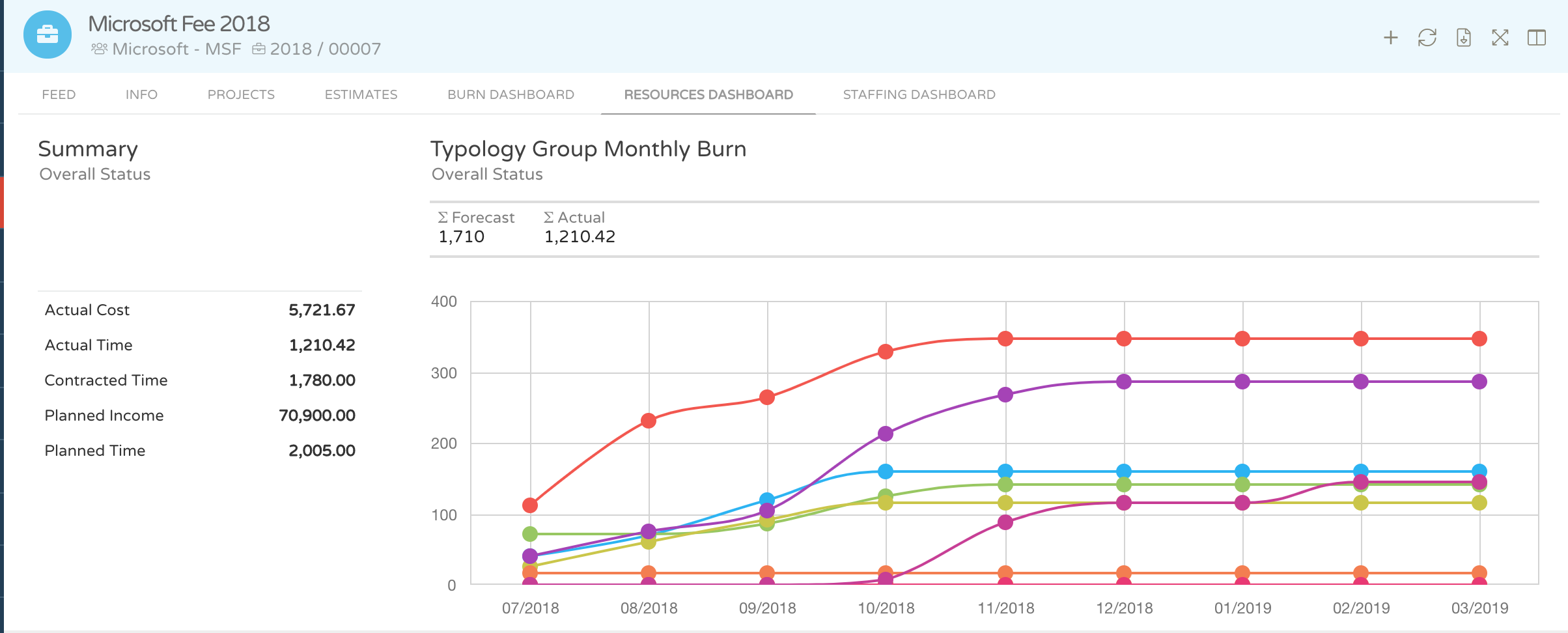1568x633 pixels.
Task: Click the Microsoft Fee 2018 title
Action: (x=179, y=24)
